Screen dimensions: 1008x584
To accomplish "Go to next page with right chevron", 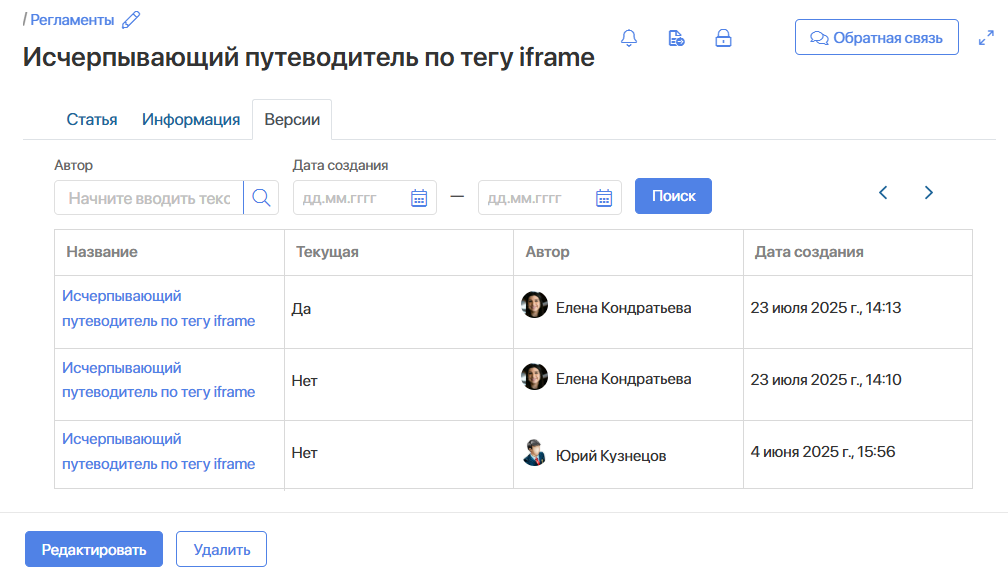I will (x=929, y=193).
